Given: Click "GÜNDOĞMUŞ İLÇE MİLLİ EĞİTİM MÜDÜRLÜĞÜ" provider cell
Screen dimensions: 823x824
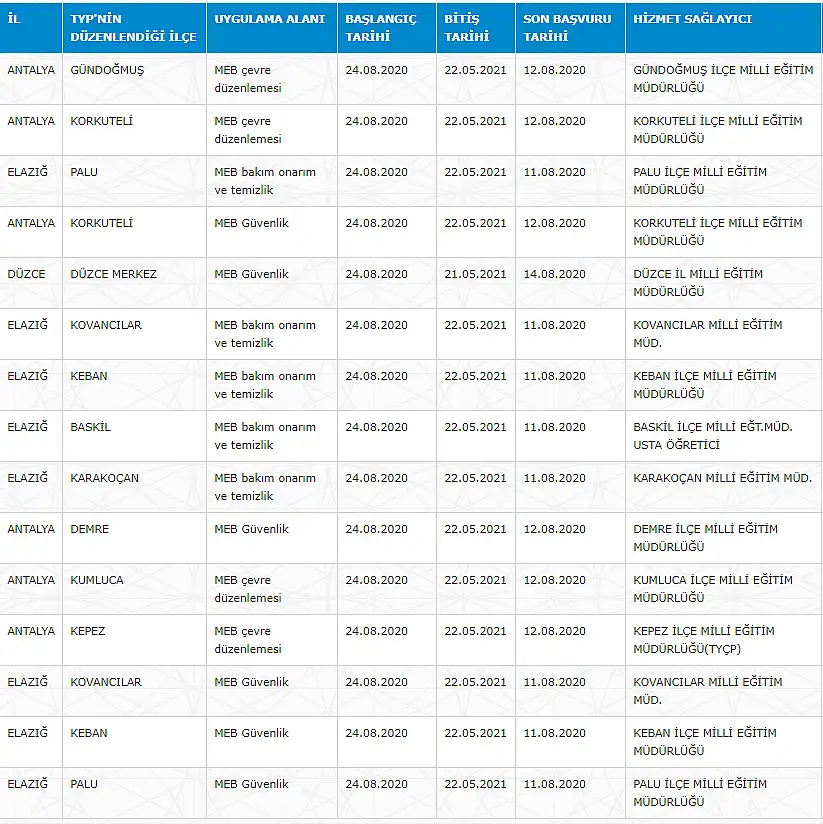Looking at the screenshot, I should coord(723,79).
